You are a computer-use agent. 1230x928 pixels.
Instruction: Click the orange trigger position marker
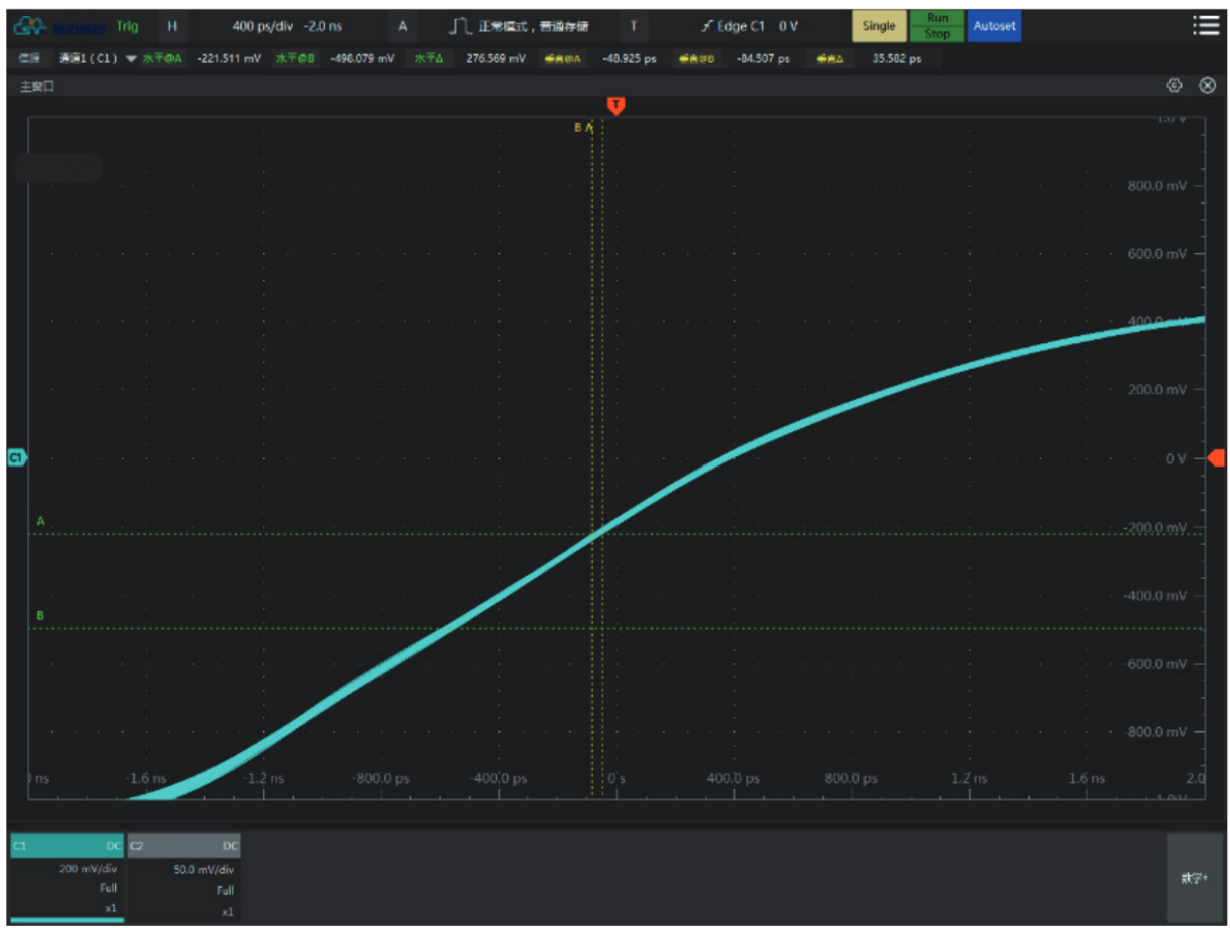coord(617,105)
